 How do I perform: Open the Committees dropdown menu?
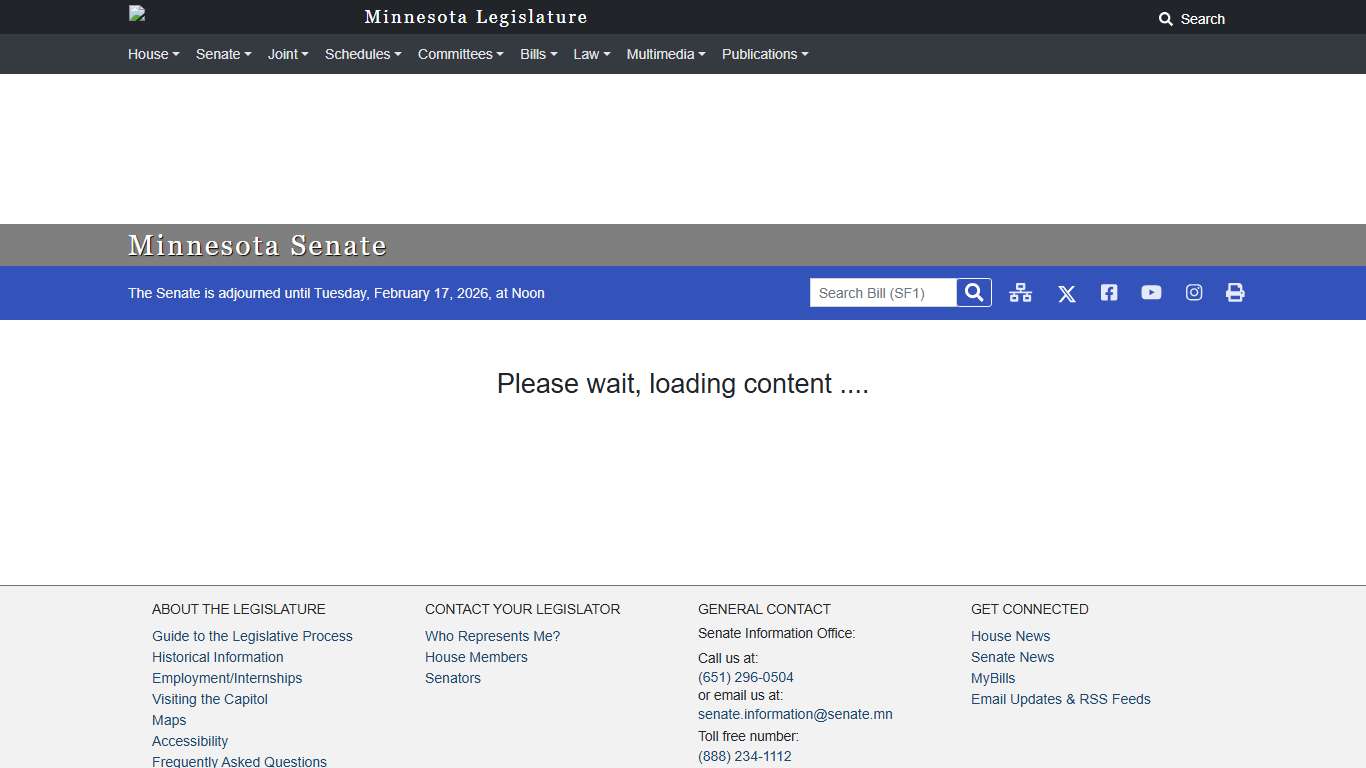(x=460, y=54)
